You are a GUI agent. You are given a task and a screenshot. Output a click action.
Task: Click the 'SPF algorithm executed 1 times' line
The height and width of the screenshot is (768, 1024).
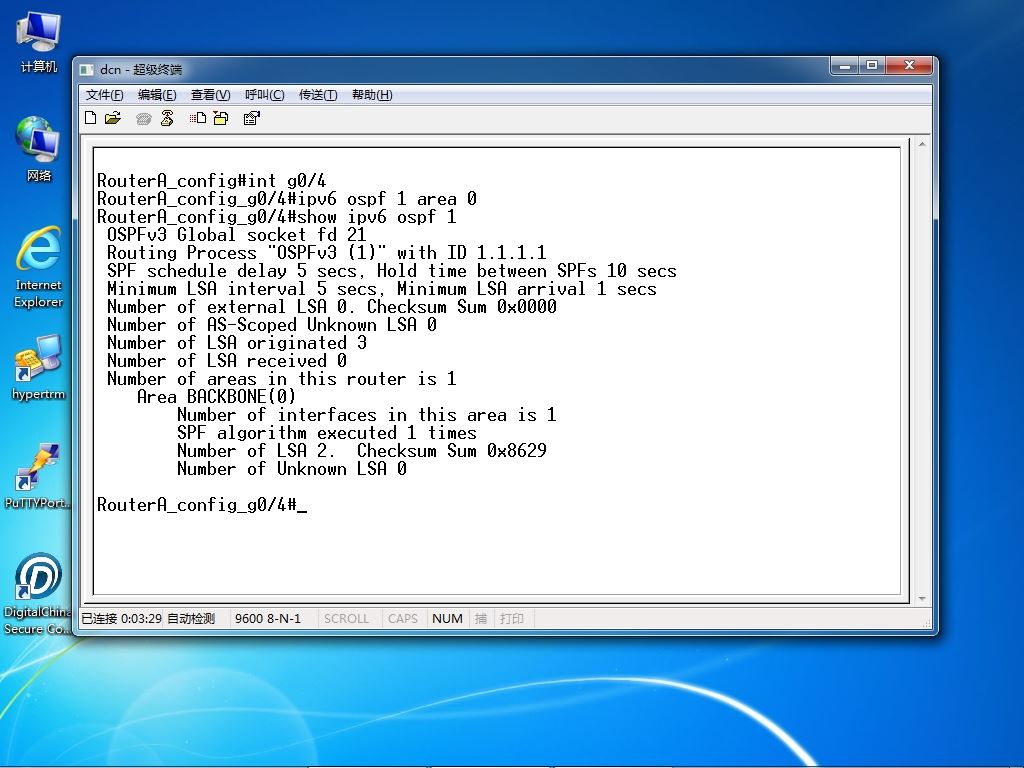(x=327, y=433)
